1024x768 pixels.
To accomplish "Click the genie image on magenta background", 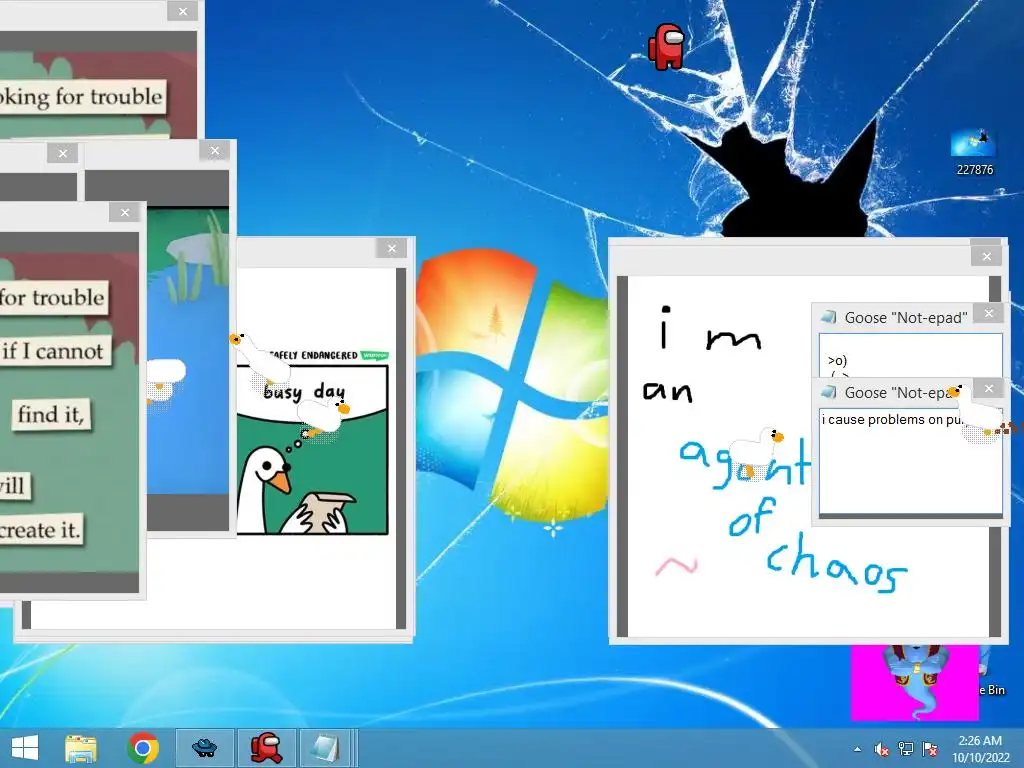I will tap(914, 682).
